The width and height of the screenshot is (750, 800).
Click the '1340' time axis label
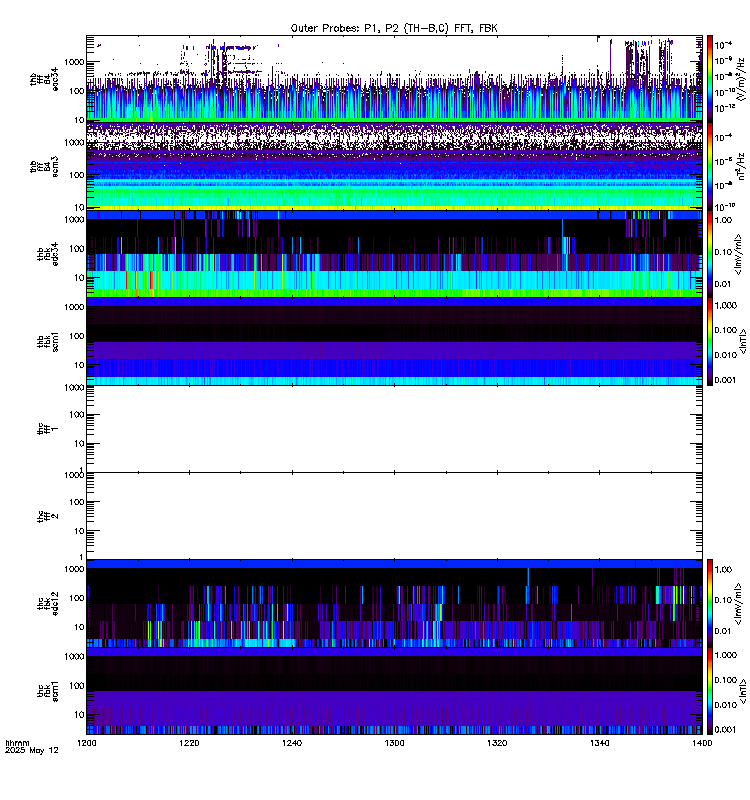(599, 743)
